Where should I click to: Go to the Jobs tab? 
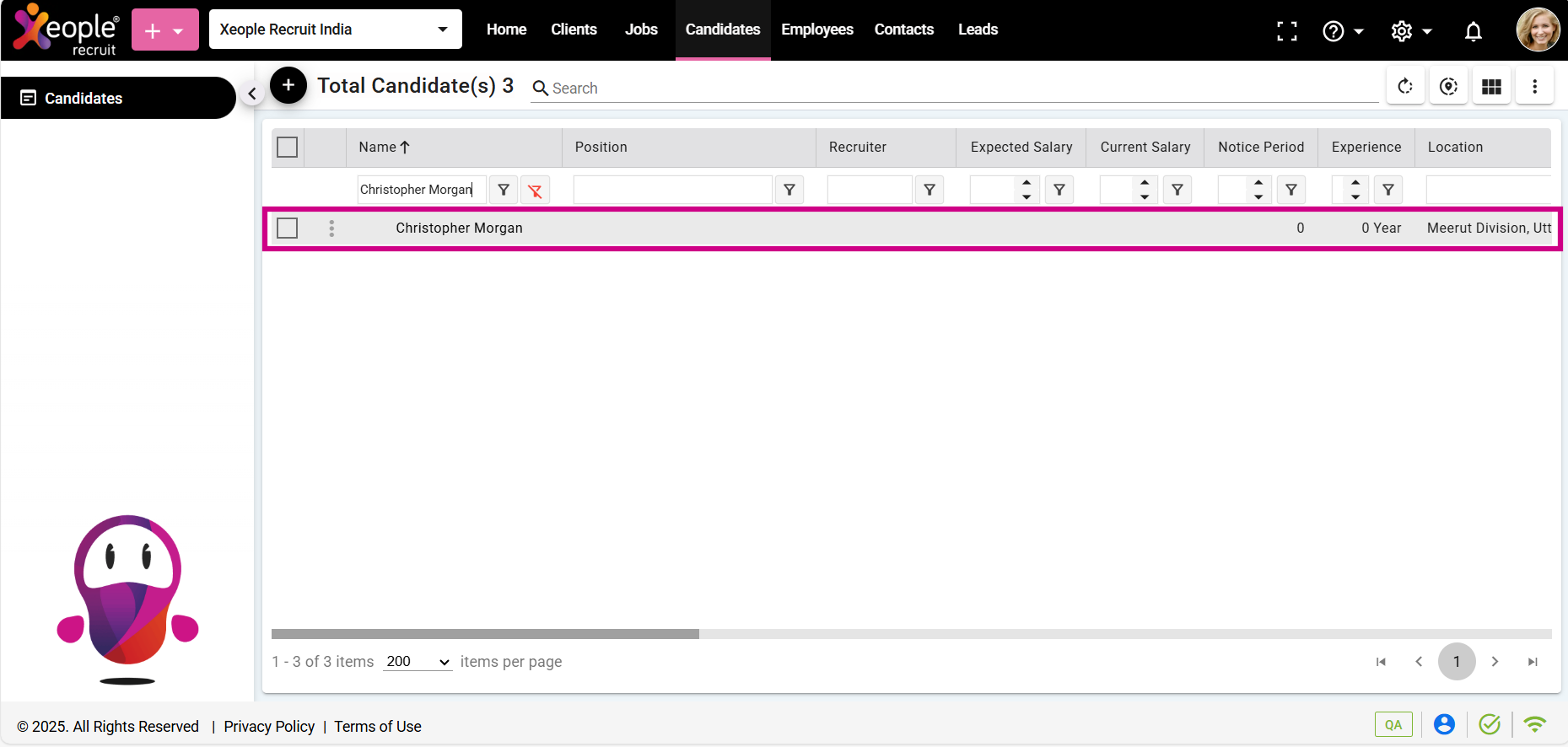tap(641, 30)
